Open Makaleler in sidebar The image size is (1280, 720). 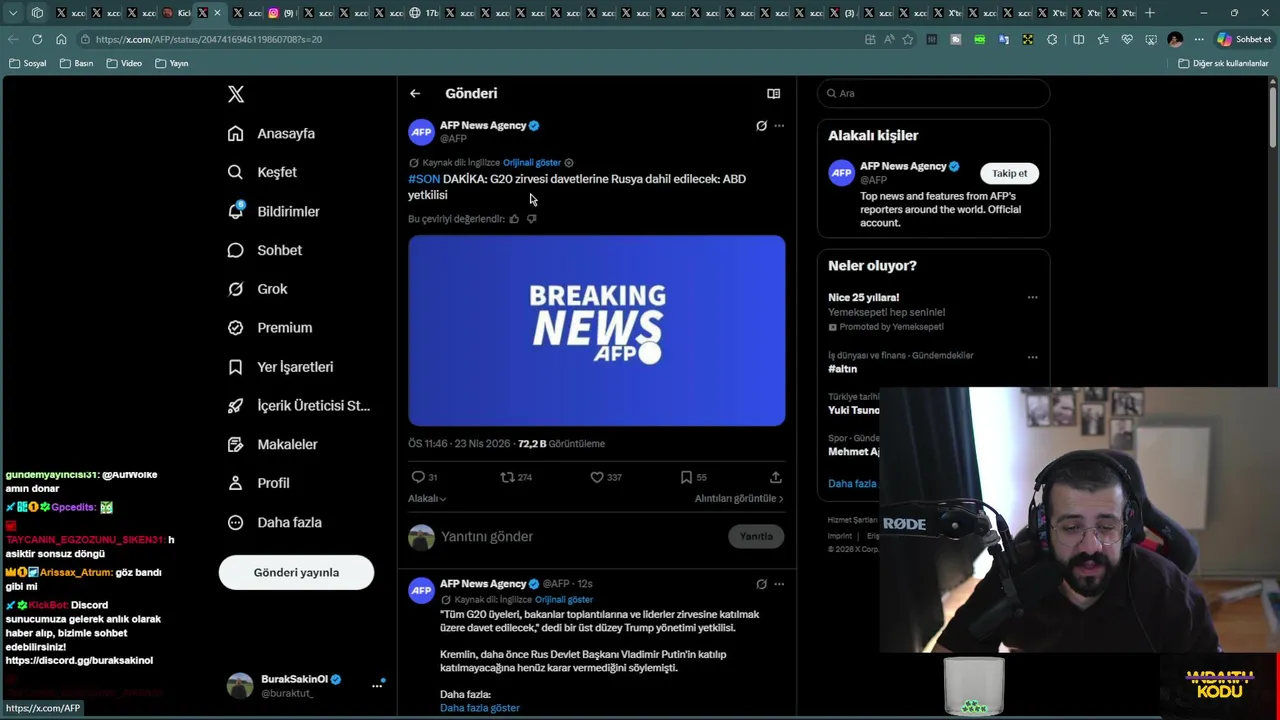[272, 444]
